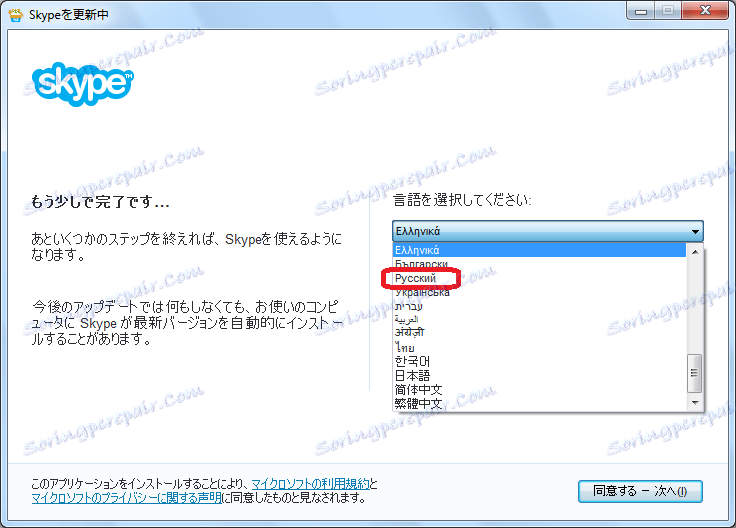Select 简体中文 Simplified Chinese option
The image size is (736, 528).
pos(539,390)
